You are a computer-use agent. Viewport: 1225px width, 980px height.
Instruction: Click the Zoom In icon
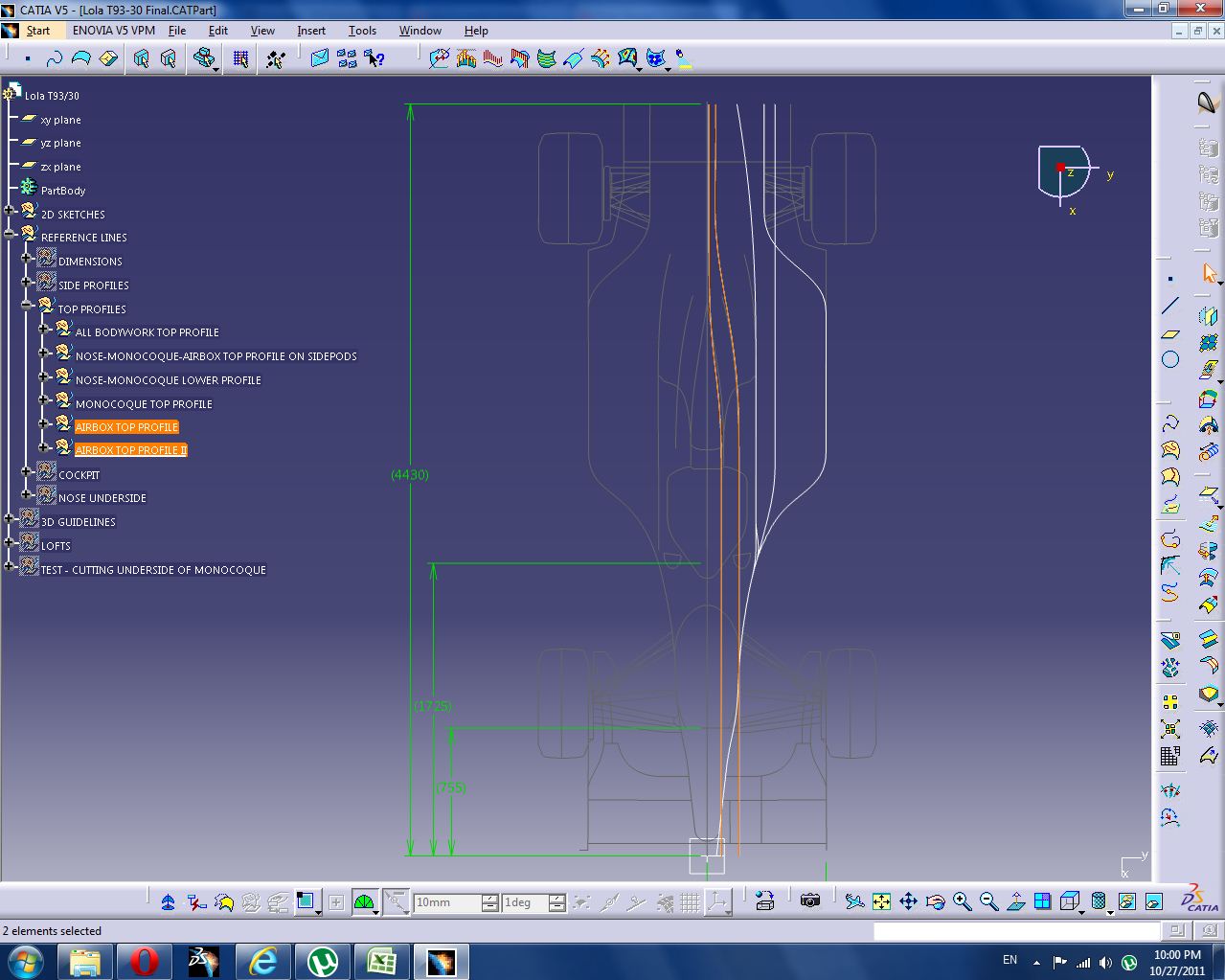tap(962, 901)
